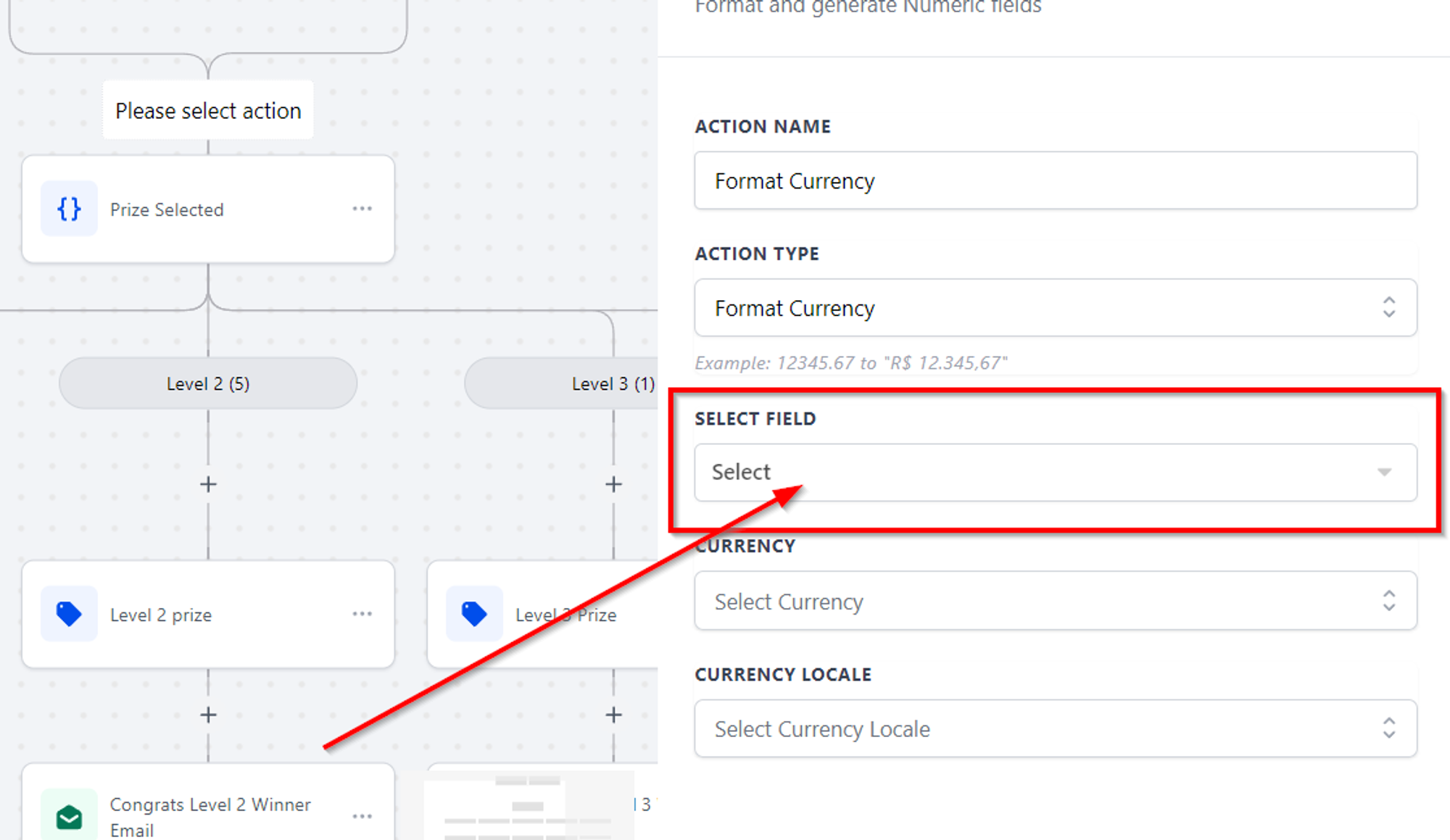Open the Prize Selected action card
This screenshot has height=840, width=1450.
click(x=208, y=209)
